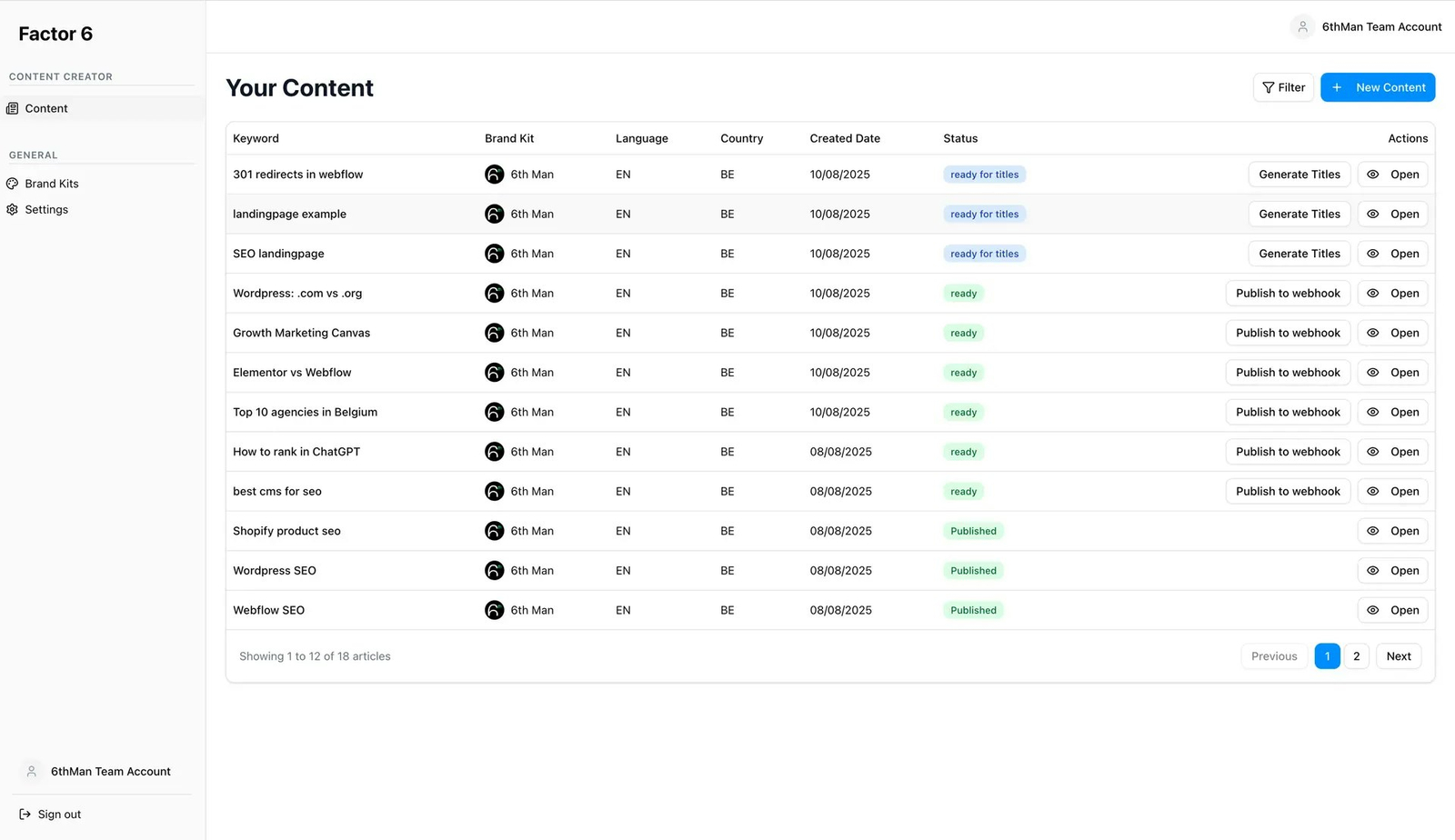Click 6thMan Team Account name in sidebar footer
The image size is (1455, 840).
[x=111, y=771]
